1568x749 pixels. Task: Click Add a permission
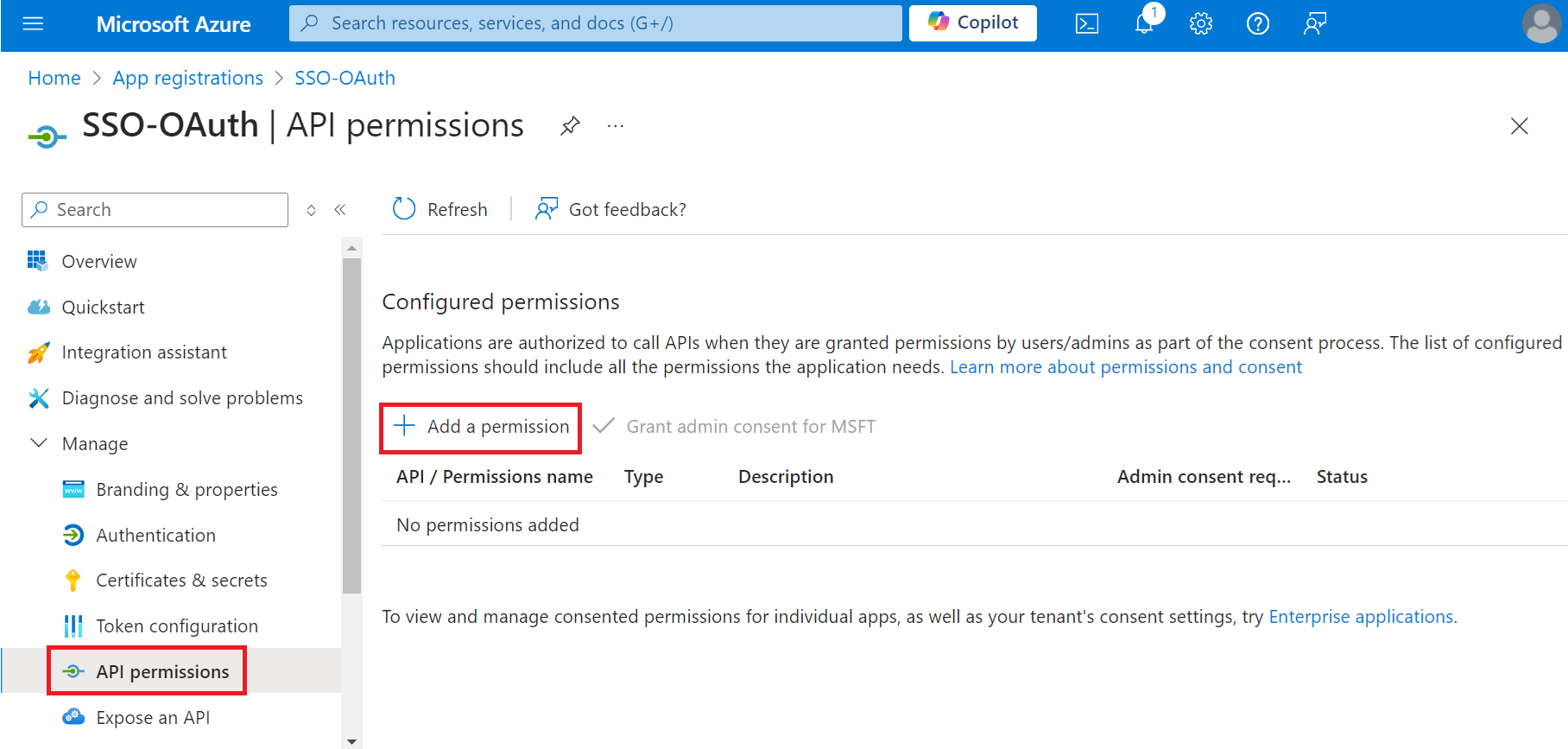click(481, 427)
